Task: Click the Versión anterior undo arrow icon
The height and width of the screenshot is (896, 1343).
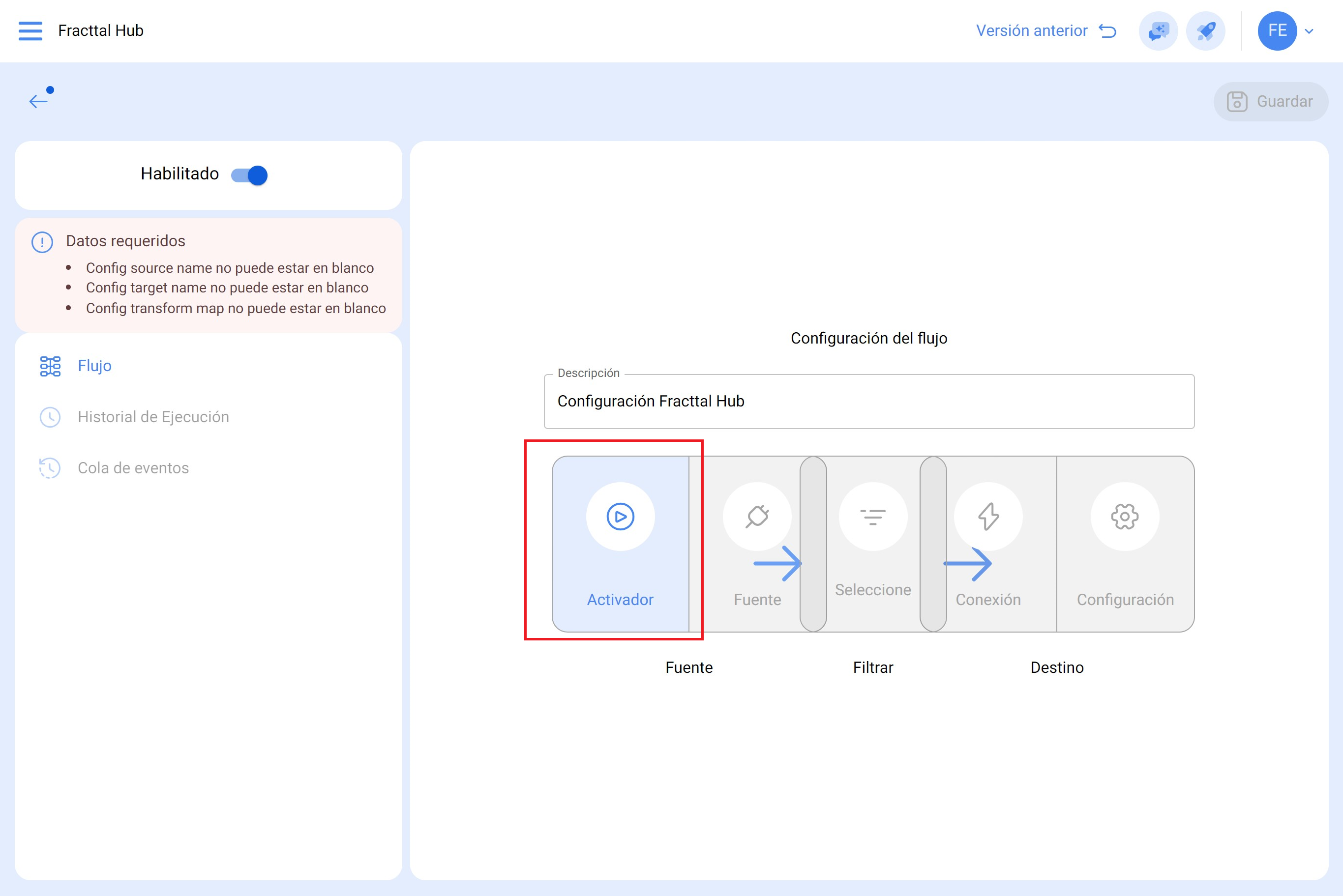Action: pos(1107,31)
